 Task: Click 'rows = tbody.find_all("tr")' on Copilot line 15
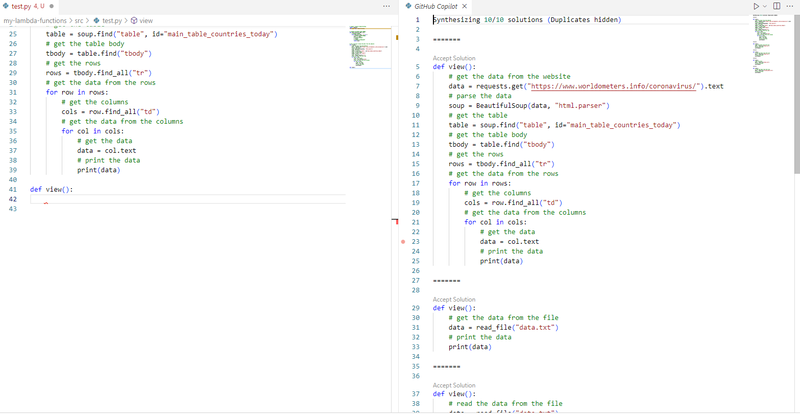[502, 164]
